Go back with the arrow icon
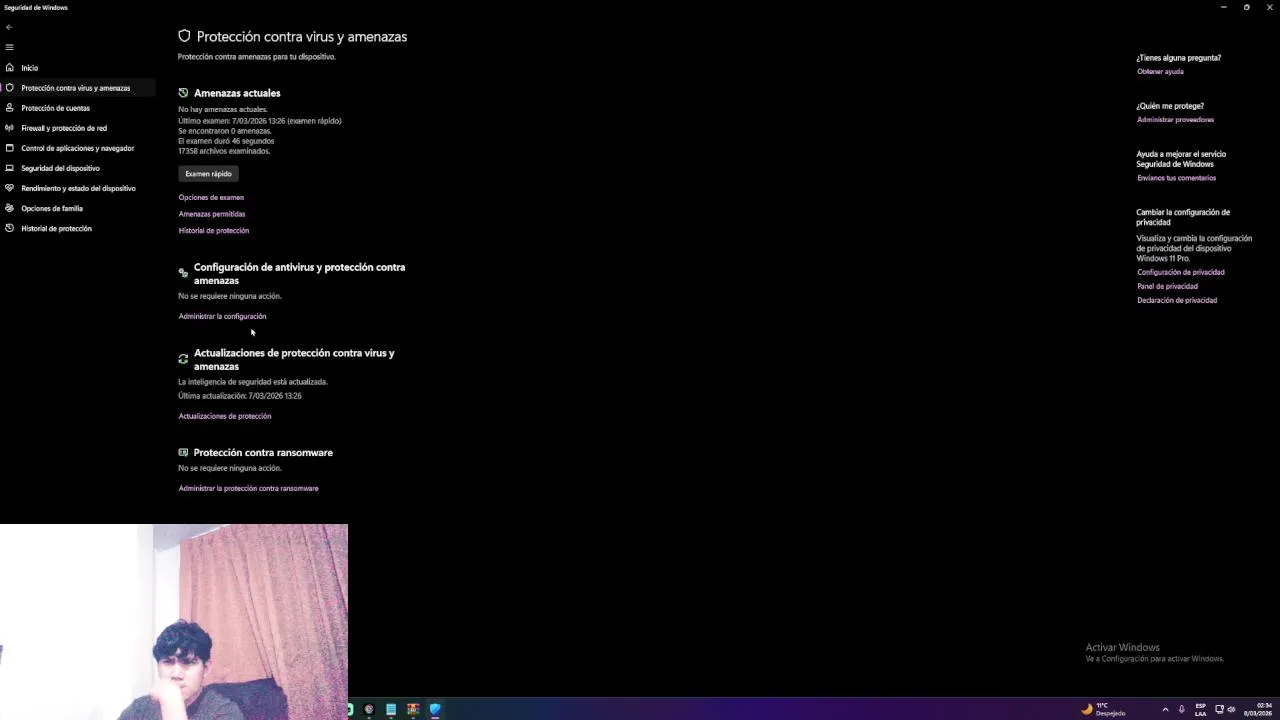This screenshot has height=720, width=1280. pos(9,27)
